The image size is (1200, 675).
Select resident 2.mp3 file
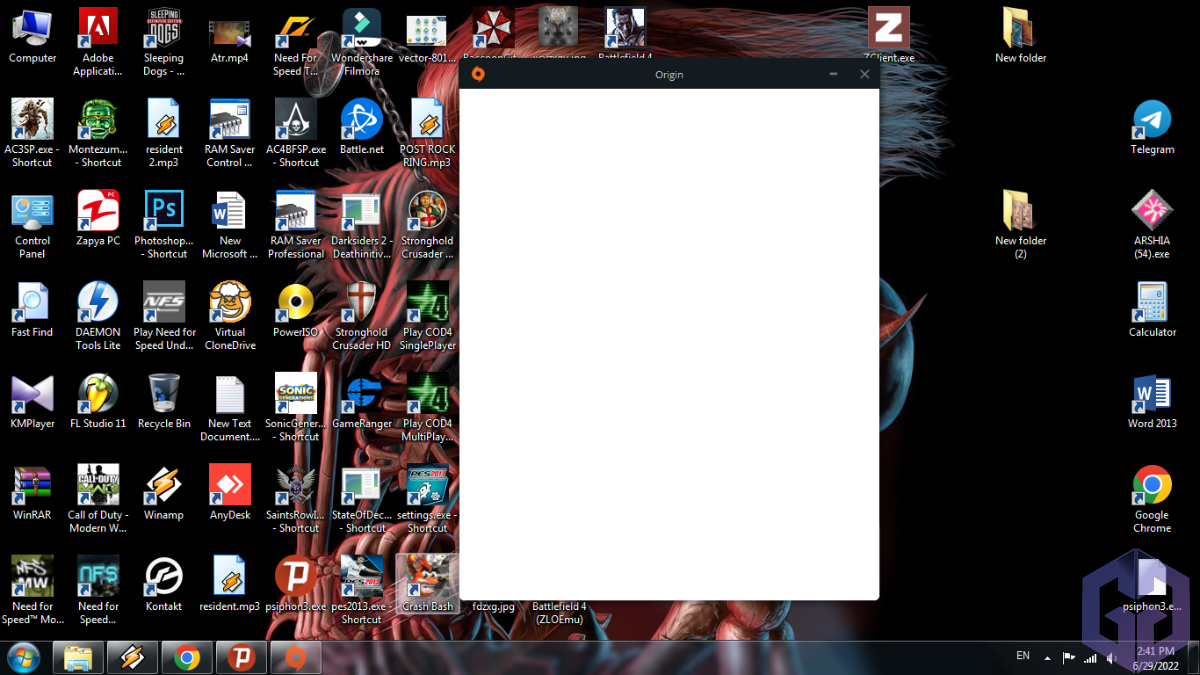coord(164,133)
